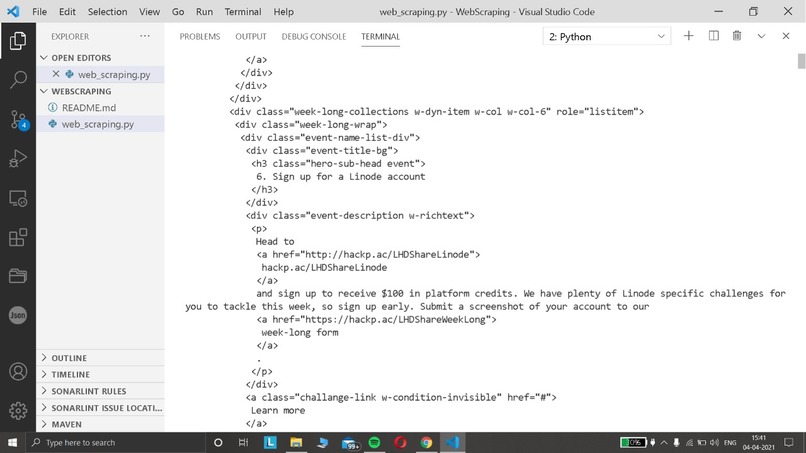This screenshot has width=806, height=453.
Task: Open Task View on taskbar
Action: 244,442
